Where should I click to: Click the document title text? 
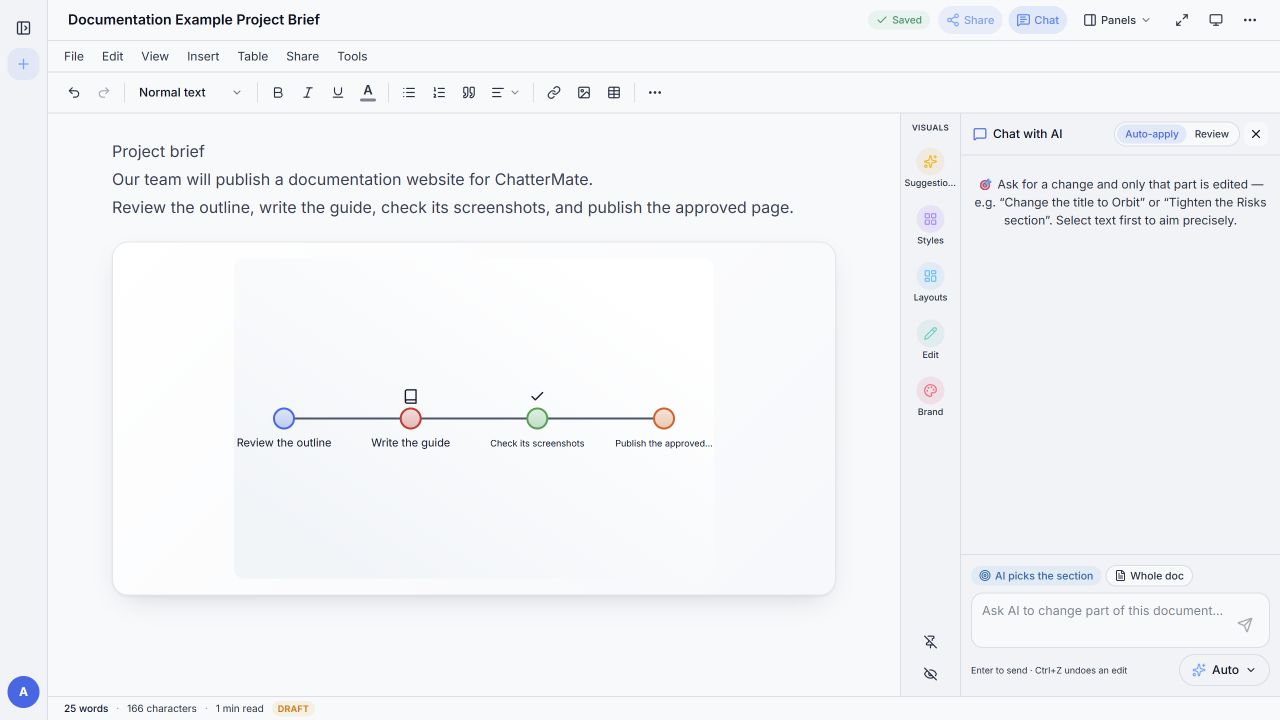pyautogui.click(x=194, y=20)
